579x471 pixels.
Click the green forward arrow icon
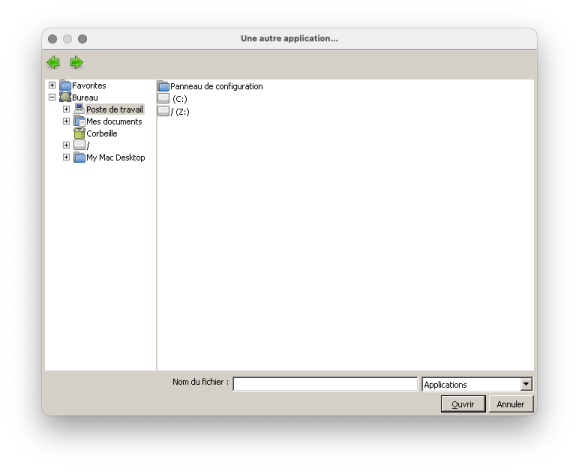[x=76, y=62]
